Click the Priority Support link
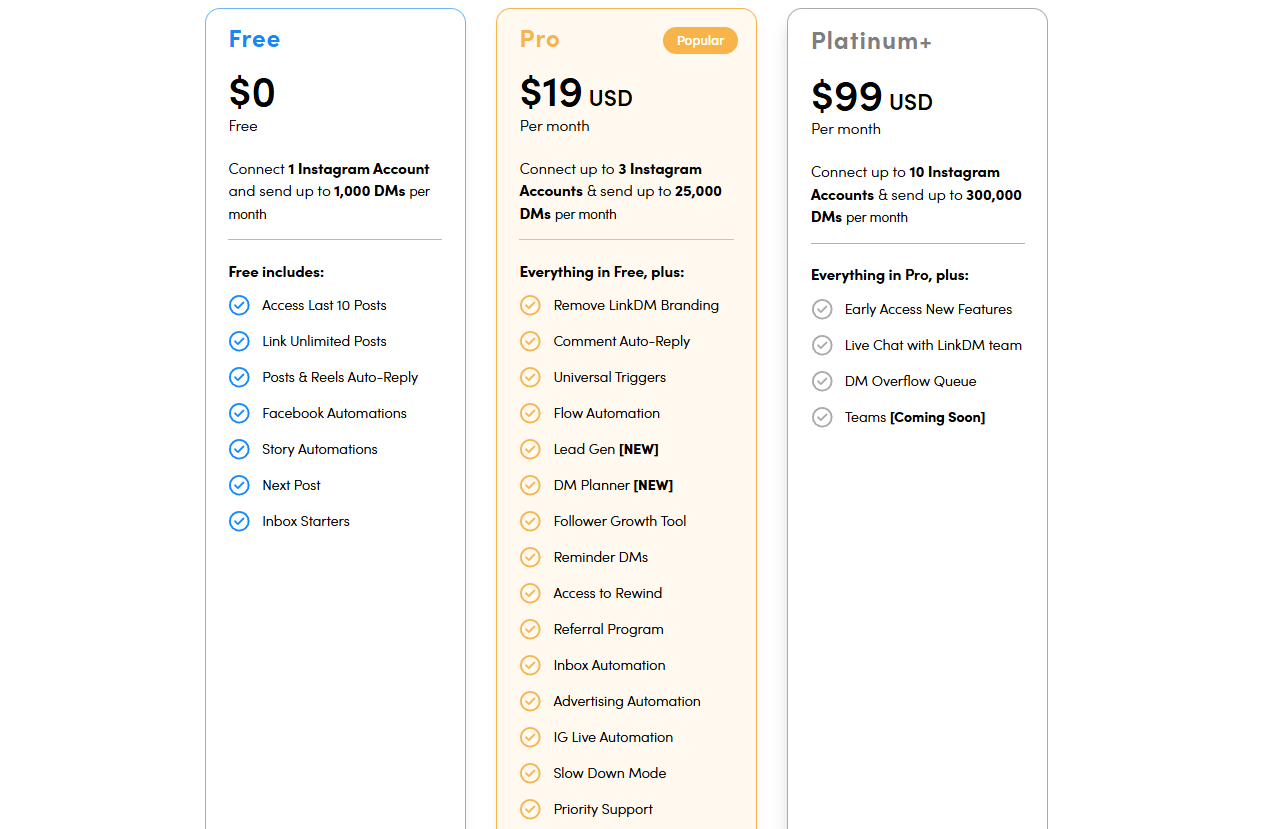This screenshot has height=829, width=1286. [603, 809]
